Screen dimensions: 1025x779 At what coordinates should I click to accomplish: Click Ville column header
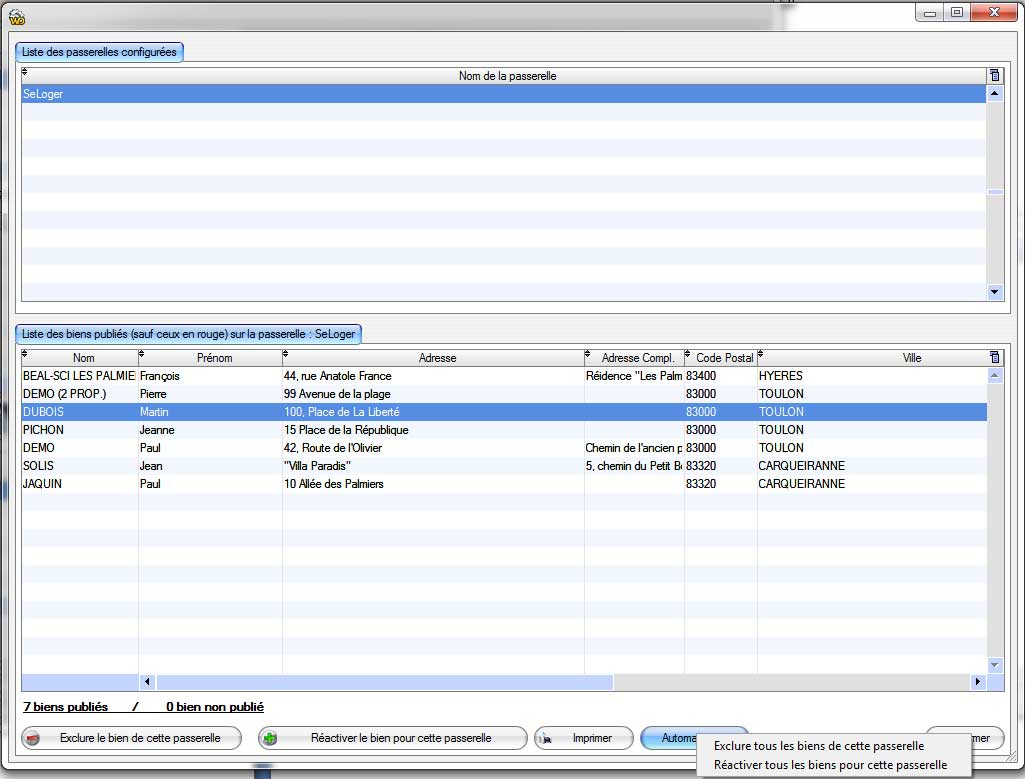[x=911, y=358]
